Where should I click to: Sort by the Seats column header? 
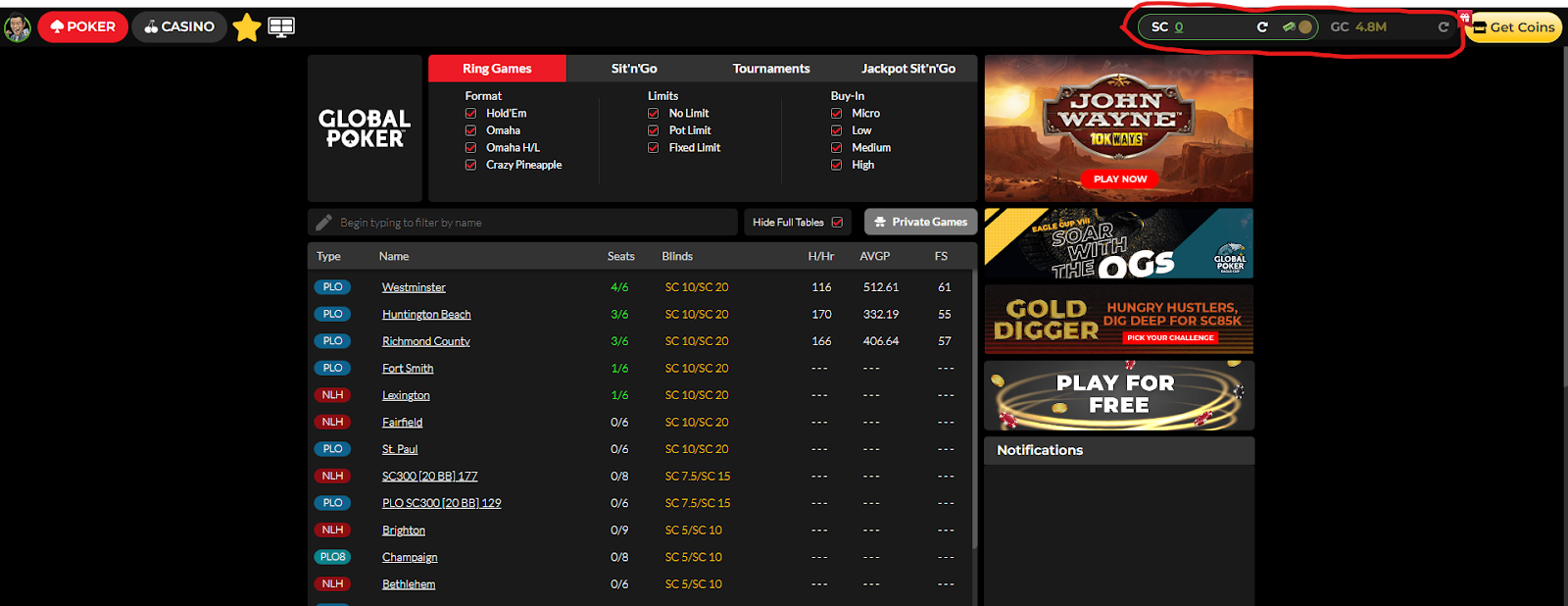click(x=621, y=256)
